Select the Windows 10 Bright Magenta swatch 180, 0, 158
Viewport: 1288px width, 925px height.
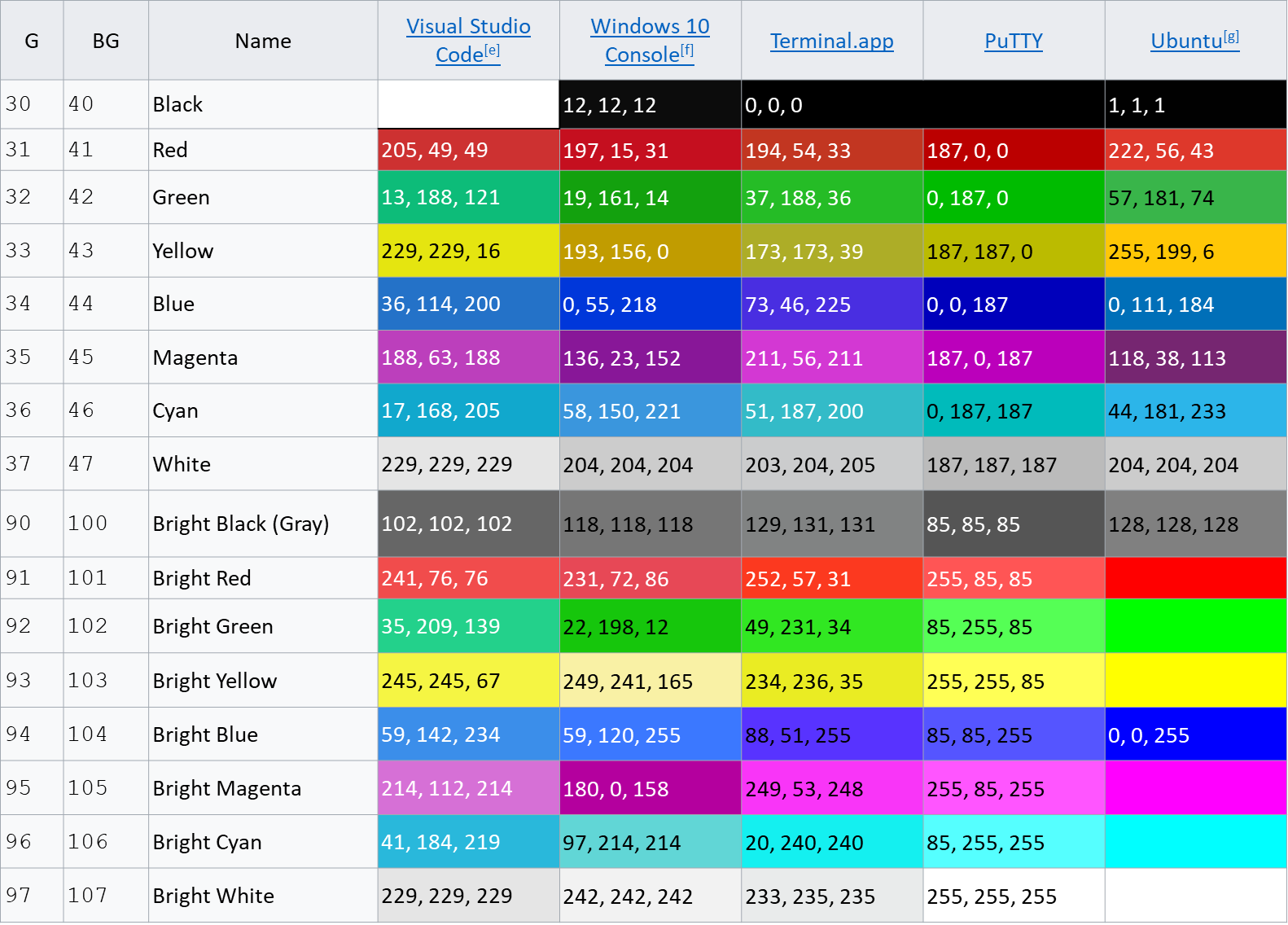pyautogui.click(x=651, y=788)
